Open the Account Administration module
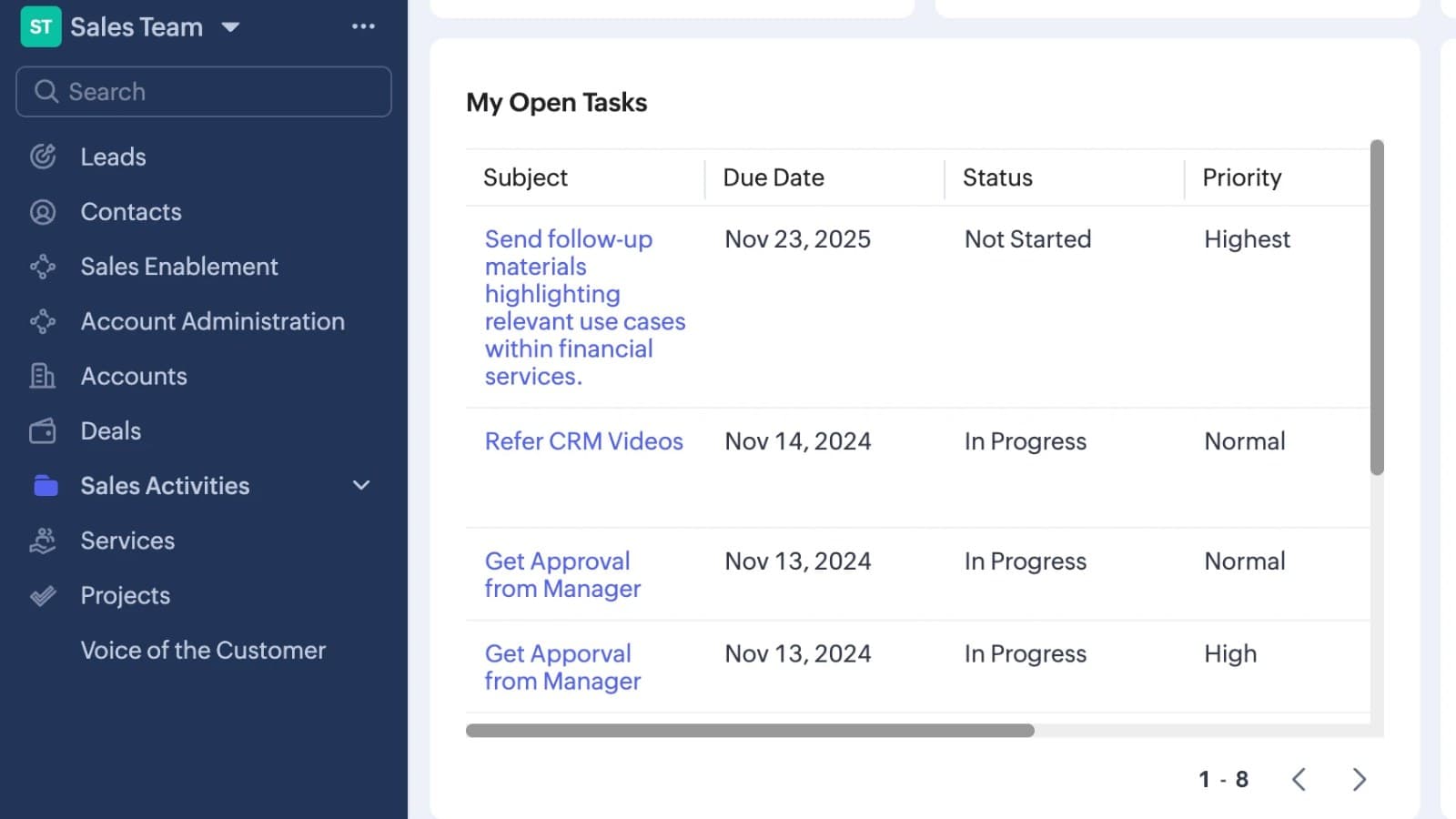1456x819 pixels. (x=213, y=321)
